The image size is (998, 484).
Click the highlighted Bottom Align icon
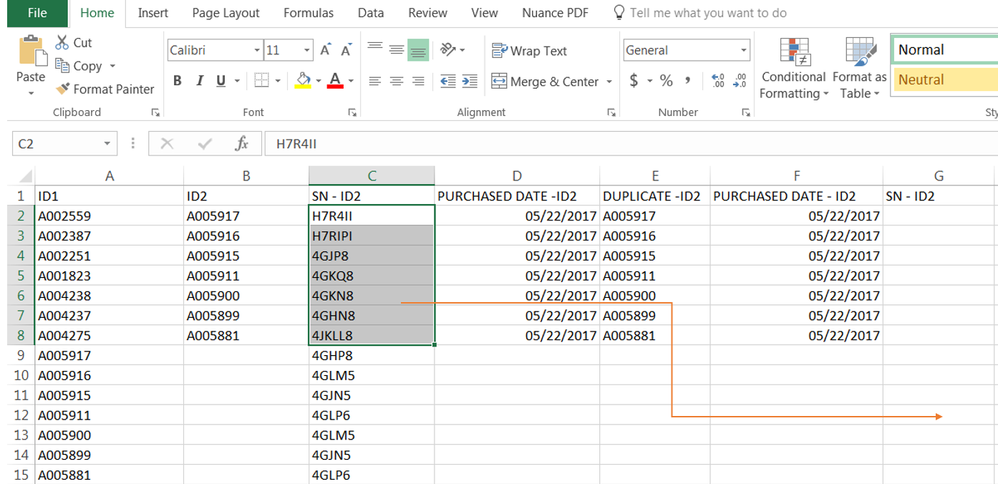(418, 50)
